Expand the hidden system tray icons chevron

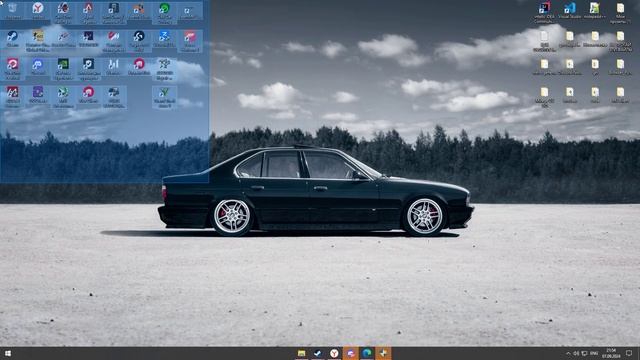point(568,353)
